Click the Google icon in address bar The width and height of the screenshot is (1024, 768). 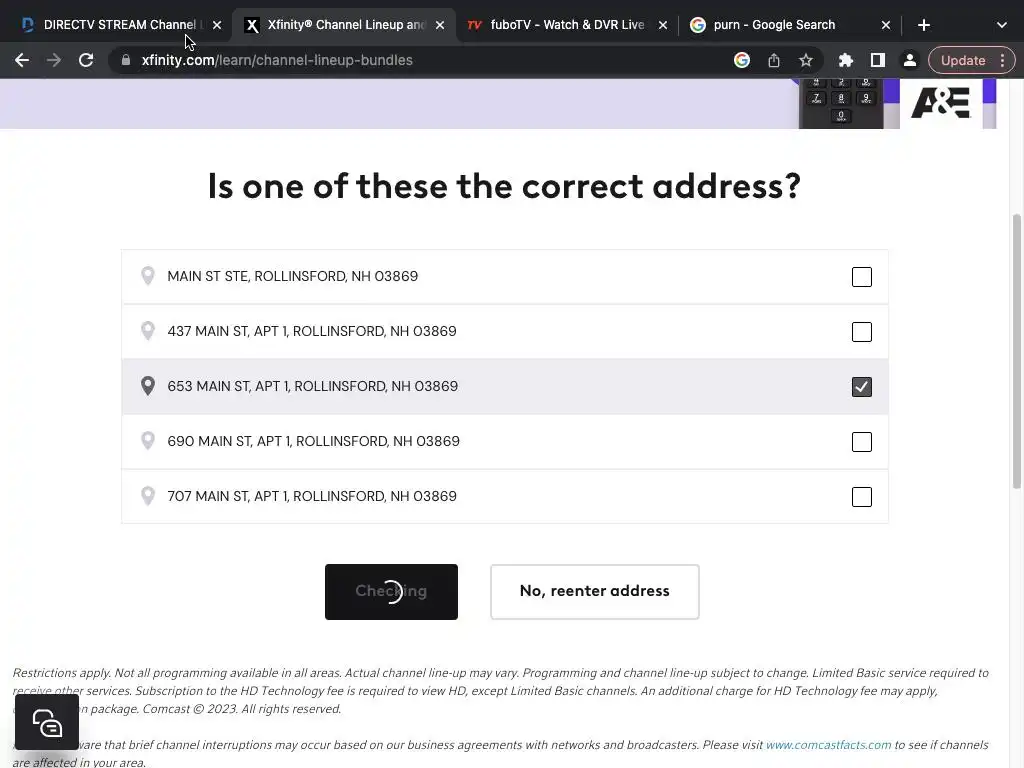742,60
